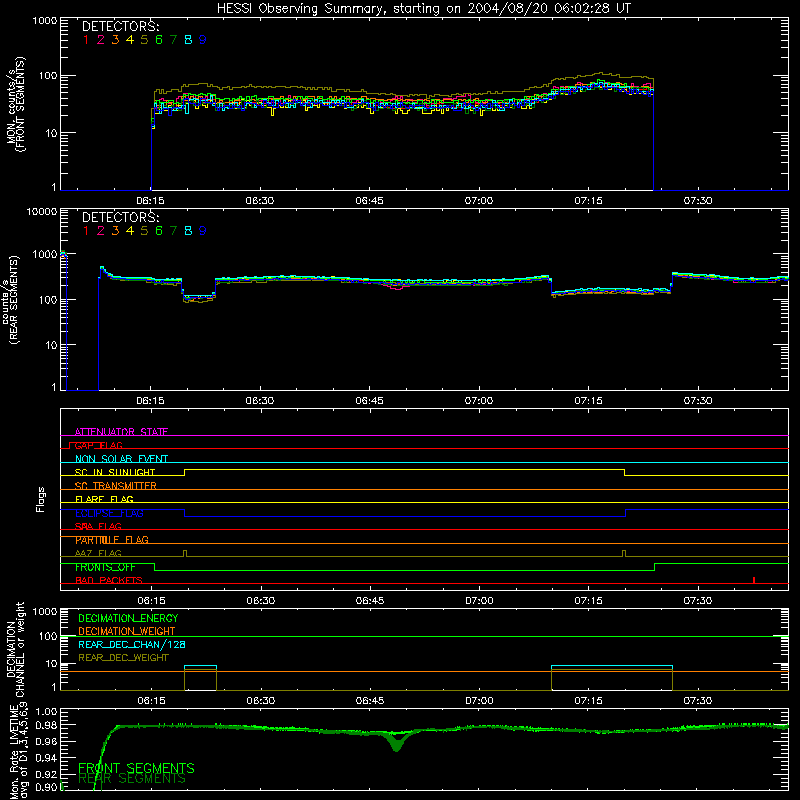Click the cyan REAR_DEC_CHAN step near 06:20

[x=200, y=666]
